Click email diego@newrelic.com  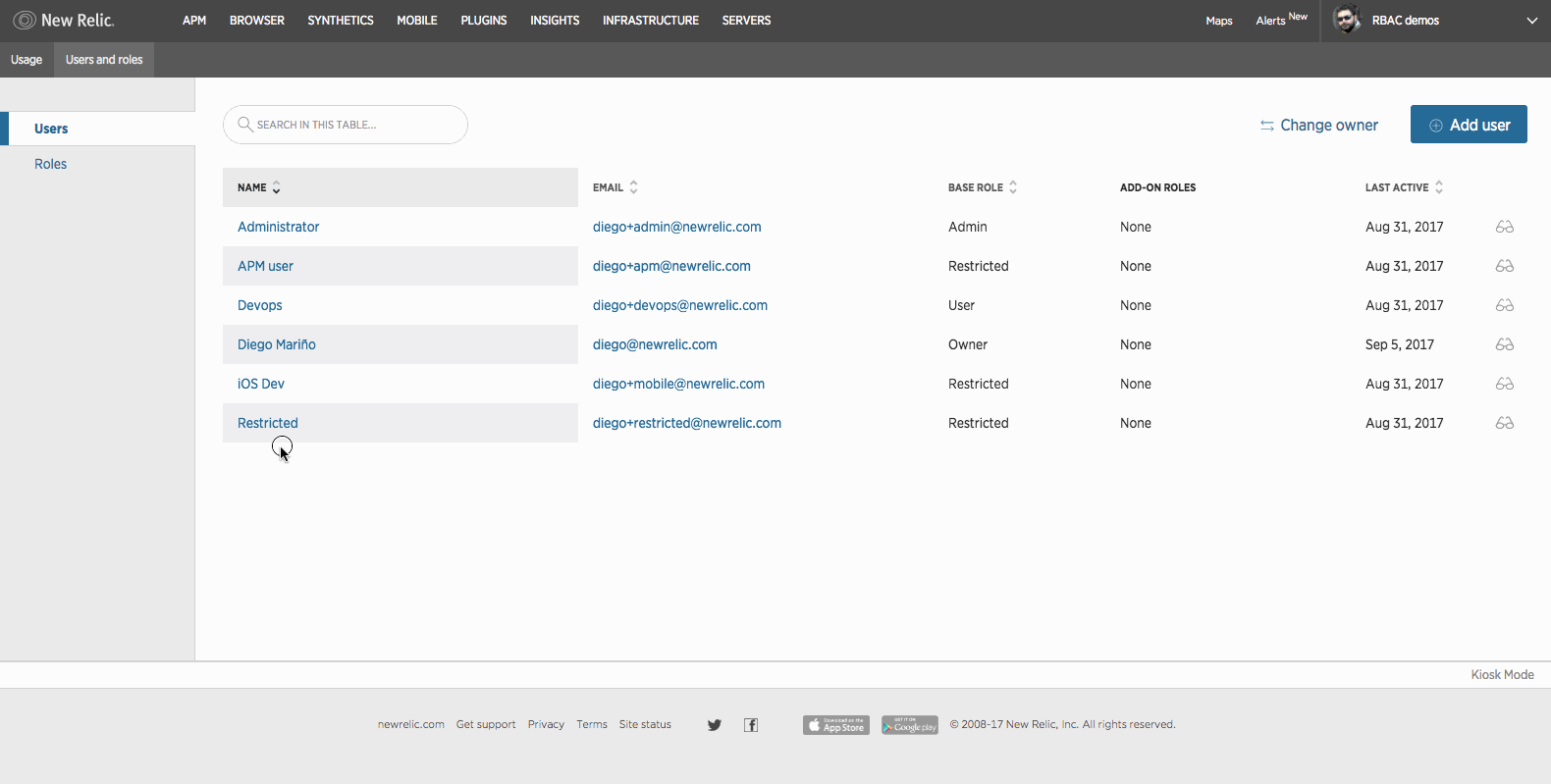coord(655,344)
